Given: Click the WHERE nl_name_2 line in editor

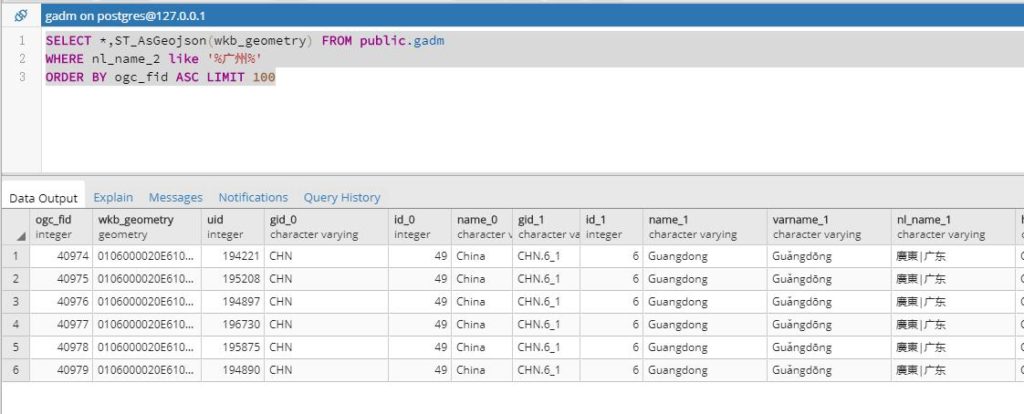Looking at the screenshot, I should [153, 59].
